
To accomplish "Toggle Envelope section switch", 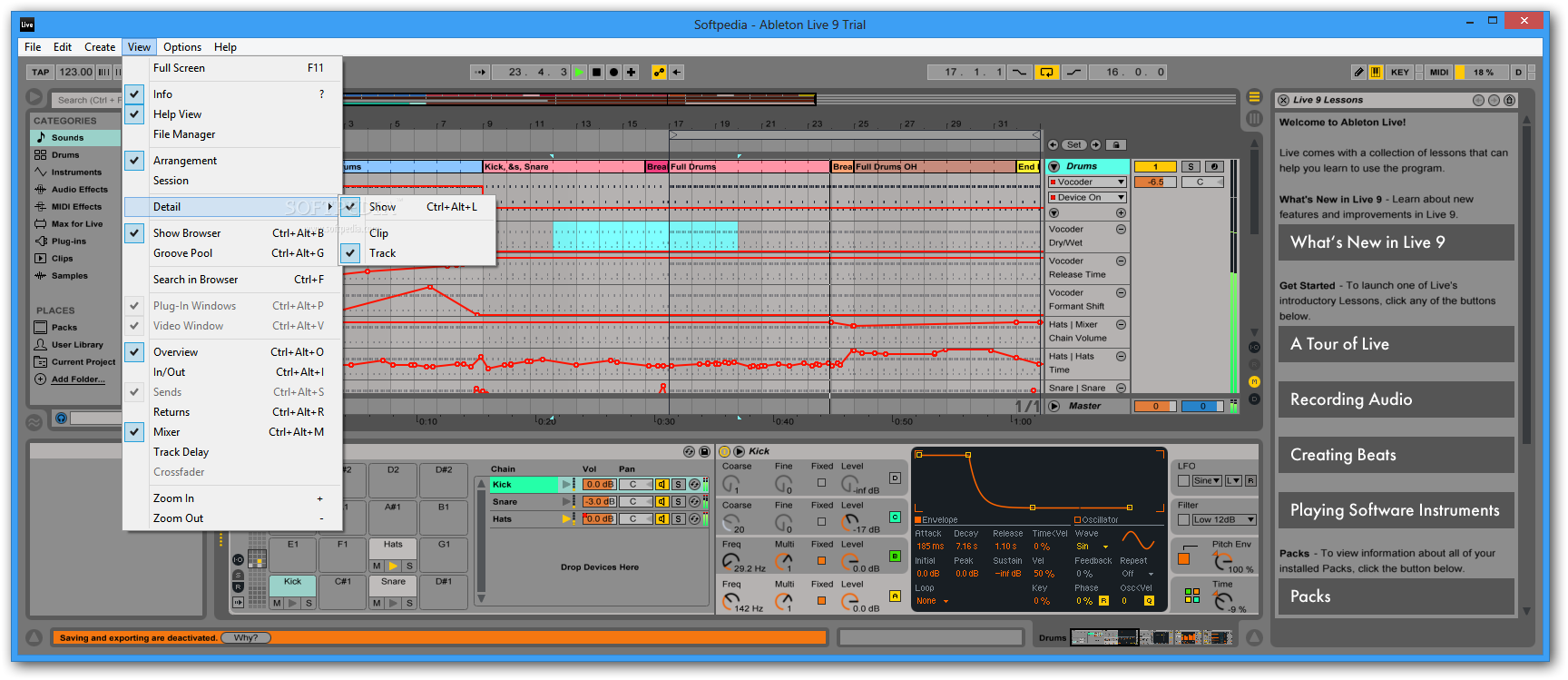I will (918, 520).
